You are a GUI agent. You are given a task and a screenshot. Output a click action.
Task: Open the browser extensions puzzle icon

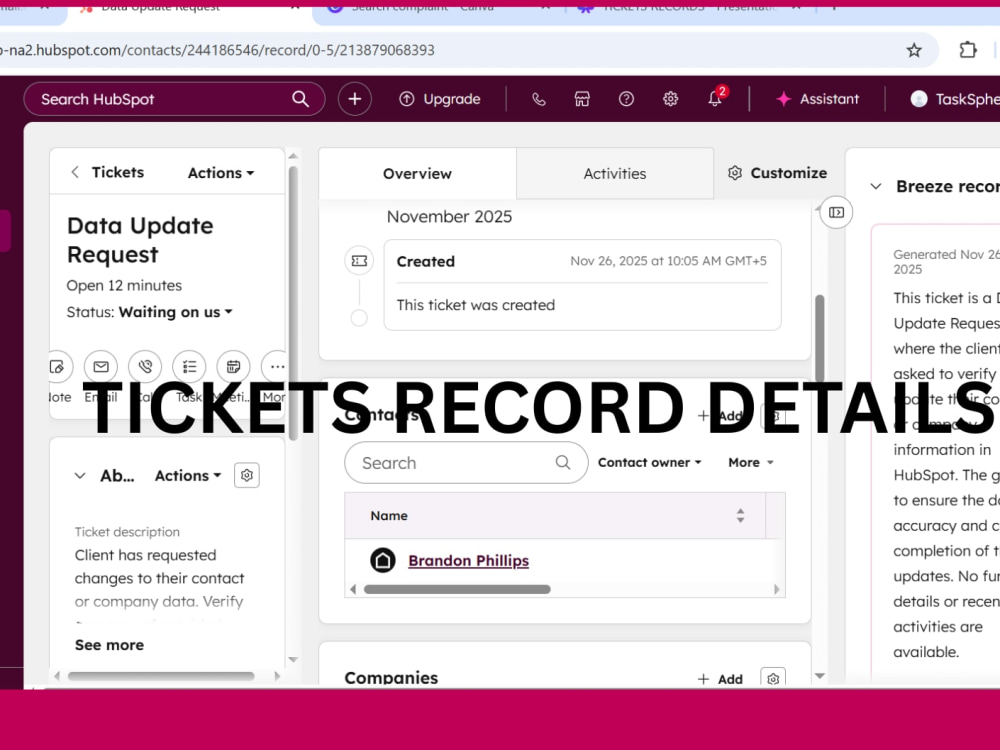pos(968,50)
